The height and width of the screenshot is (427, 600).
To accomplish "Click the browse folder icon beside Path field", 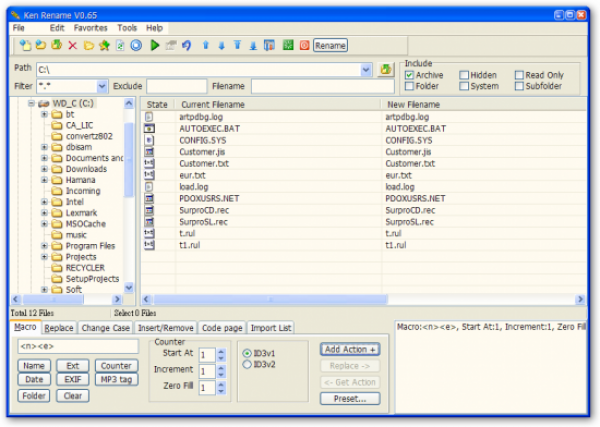I will click(x=386, y=69).
